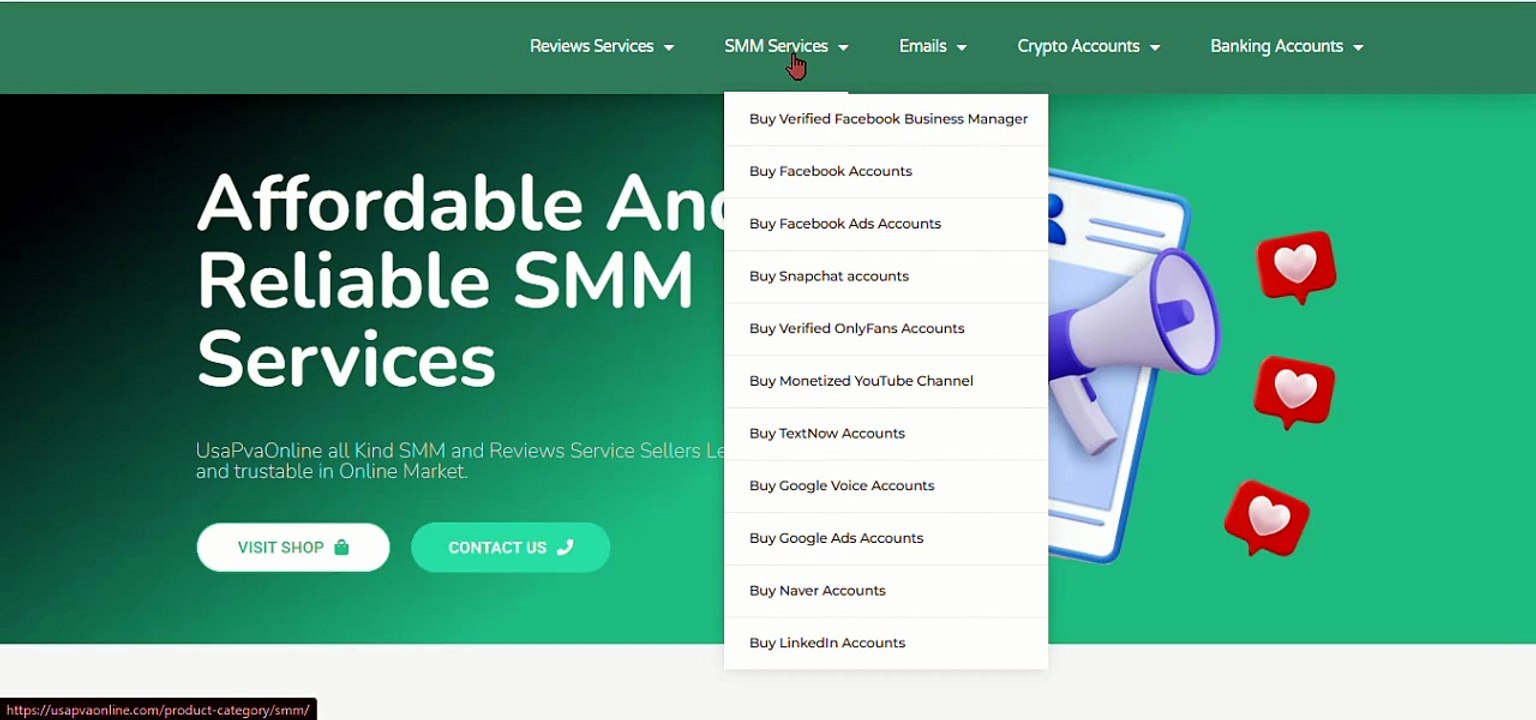
Task: Click the "Affordable And Reliable SMM Services" heading
Action: click(x=460, y=280)
